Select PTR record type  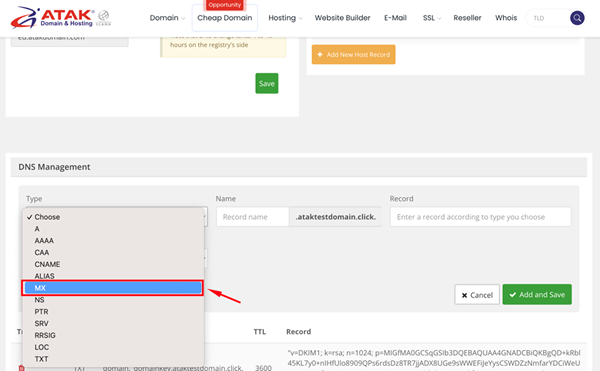(112, 312)
